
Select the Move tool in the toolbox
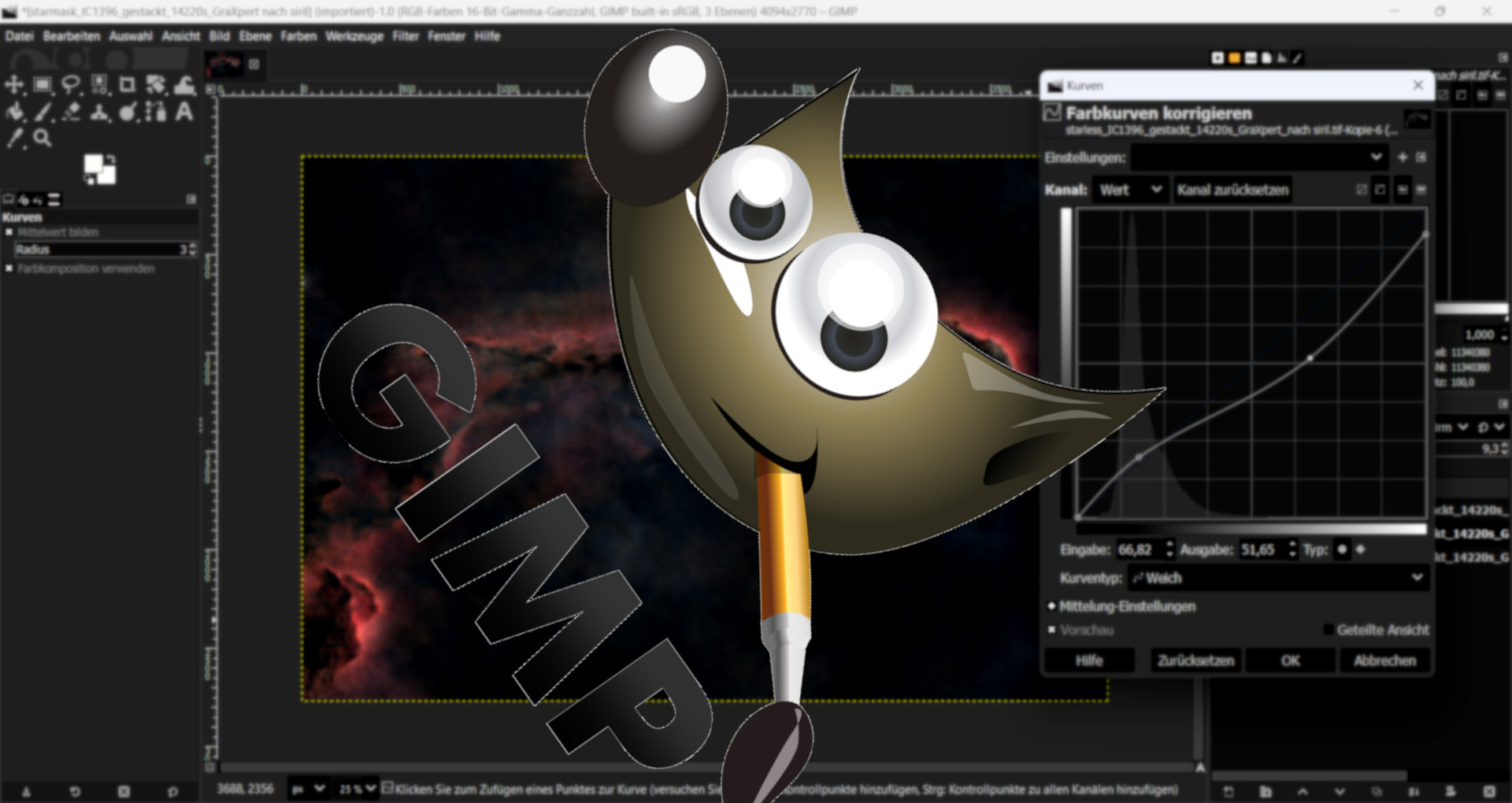[x=14, y=85]
